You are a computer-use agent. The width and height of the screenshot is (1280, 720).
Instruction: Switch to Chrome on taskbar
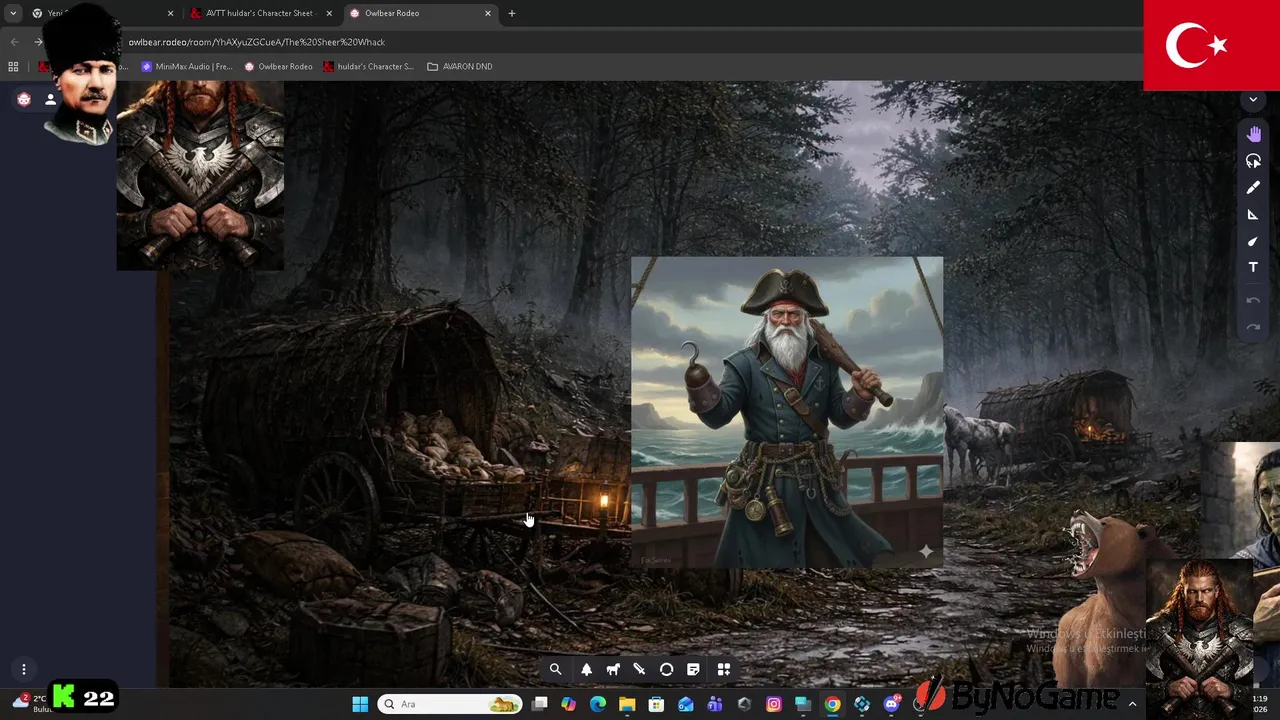(832, 704)
